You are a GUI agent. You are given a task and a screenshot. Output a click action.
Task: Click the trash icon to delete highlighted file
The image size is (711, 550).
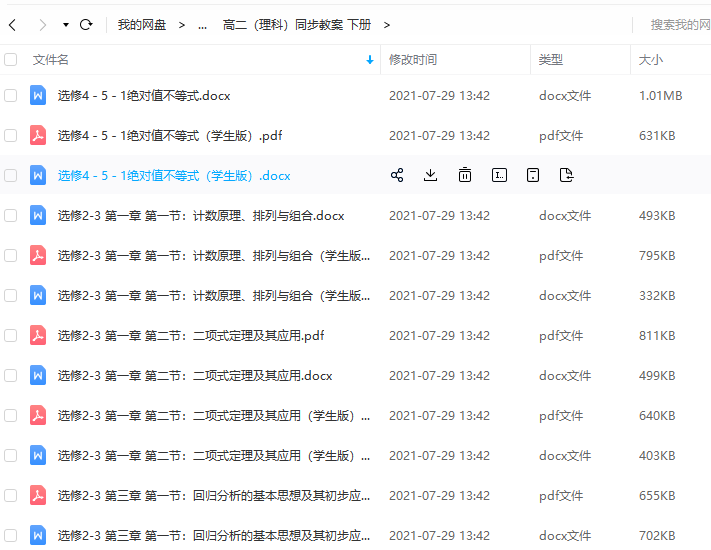[465, 175]
